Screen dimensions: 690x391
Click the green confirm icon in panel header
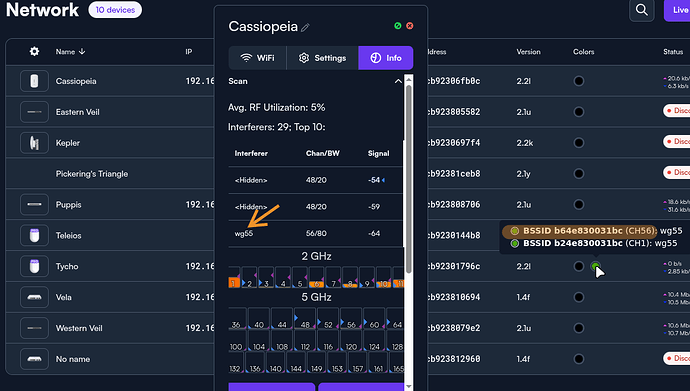click(x=398, y=26)
